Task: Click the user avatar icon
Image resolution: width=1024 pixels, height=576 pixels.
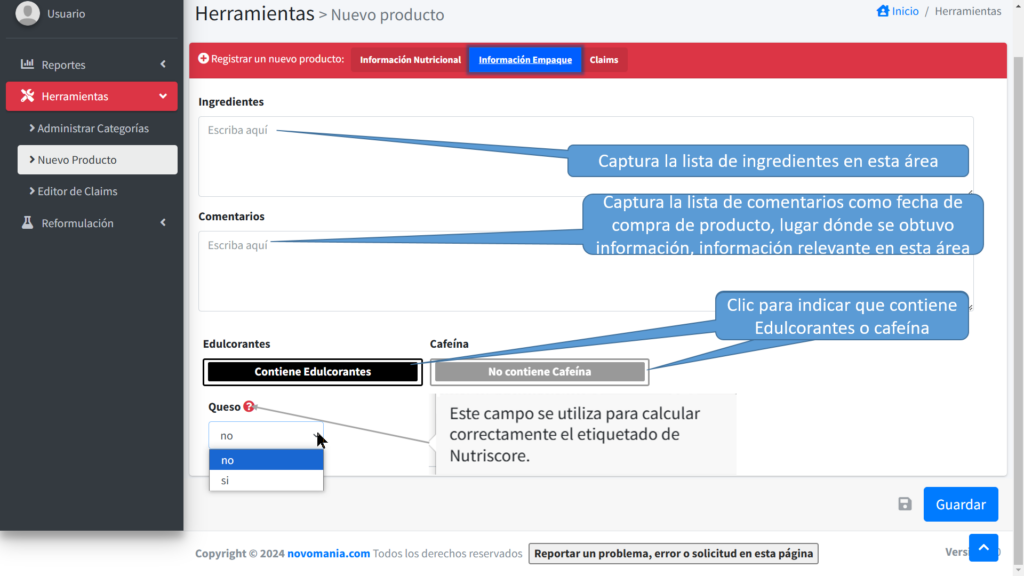Action: pyautogui.click(x=27, y=12)
